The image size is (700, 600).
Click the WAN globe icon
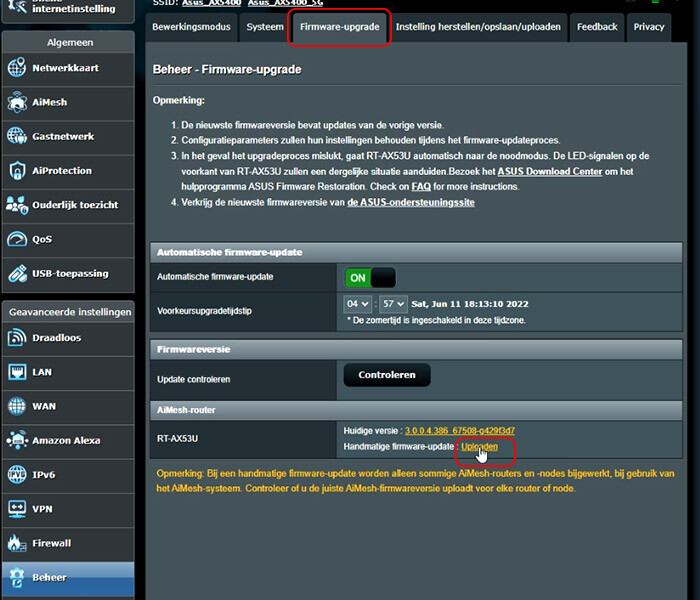(17, 406)
